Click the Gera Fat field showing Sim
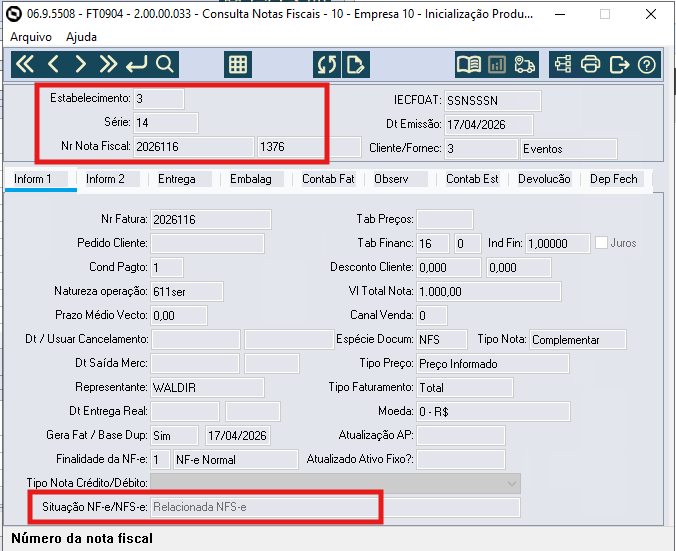 point(174,436)
